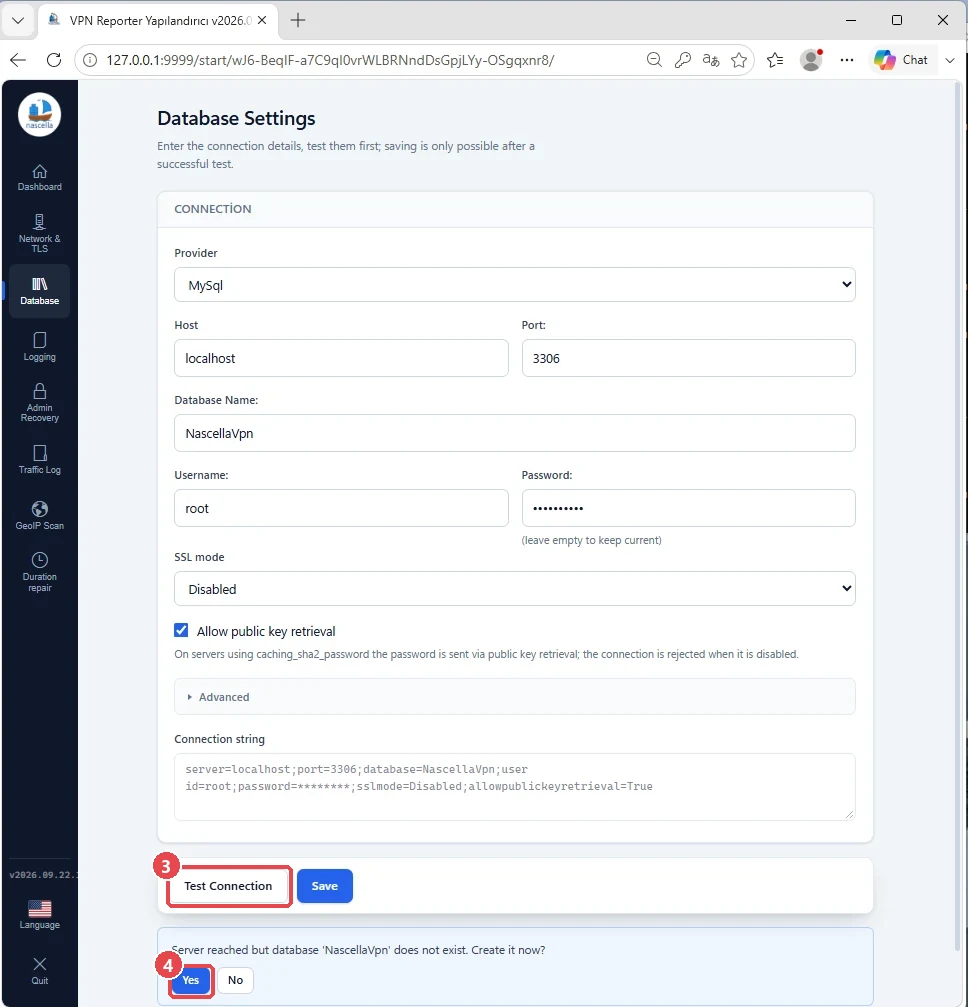This screenshot has height=1007, width=968.
Task: Translate this page icon
Action: tap(710, 60)
